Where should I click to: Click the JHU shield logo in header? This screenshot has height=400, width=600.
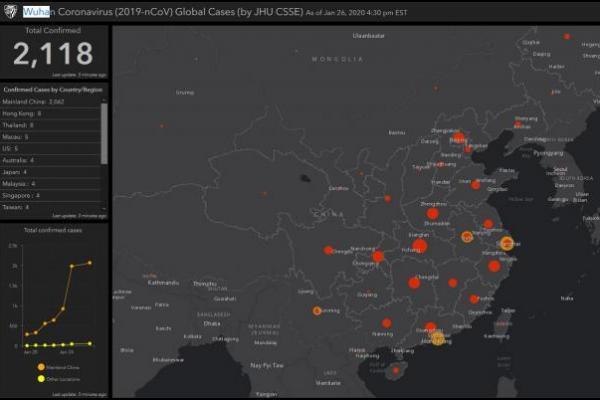click(x=10, y=12)
